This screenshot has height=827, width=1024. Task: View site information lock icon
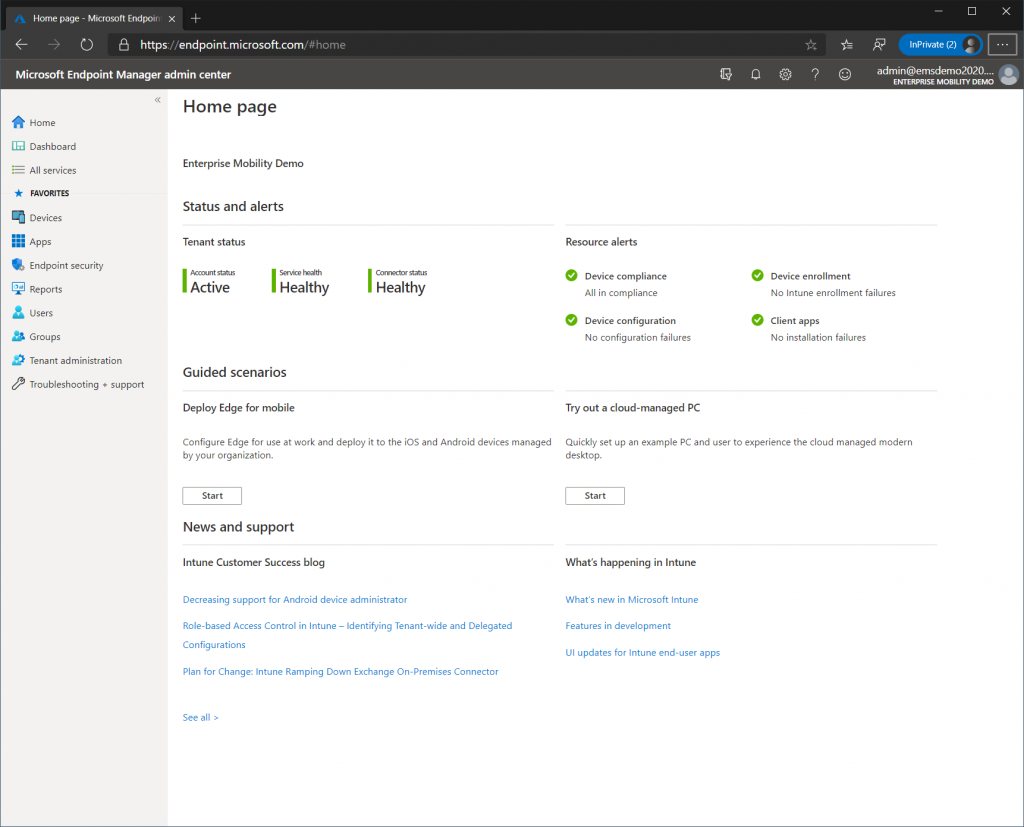pyautogui.click(x=123, y=44)
